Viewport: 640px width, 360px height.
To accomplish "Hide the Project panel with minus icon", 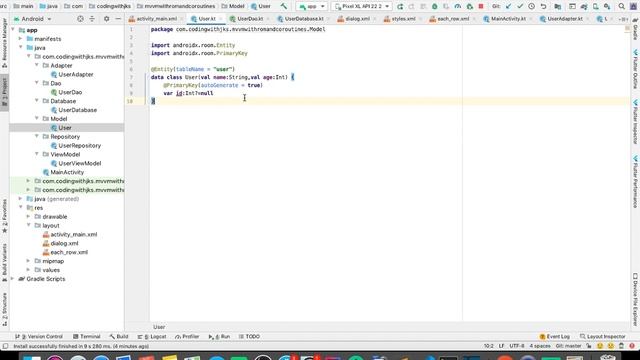I will click(x=118, y=19).
